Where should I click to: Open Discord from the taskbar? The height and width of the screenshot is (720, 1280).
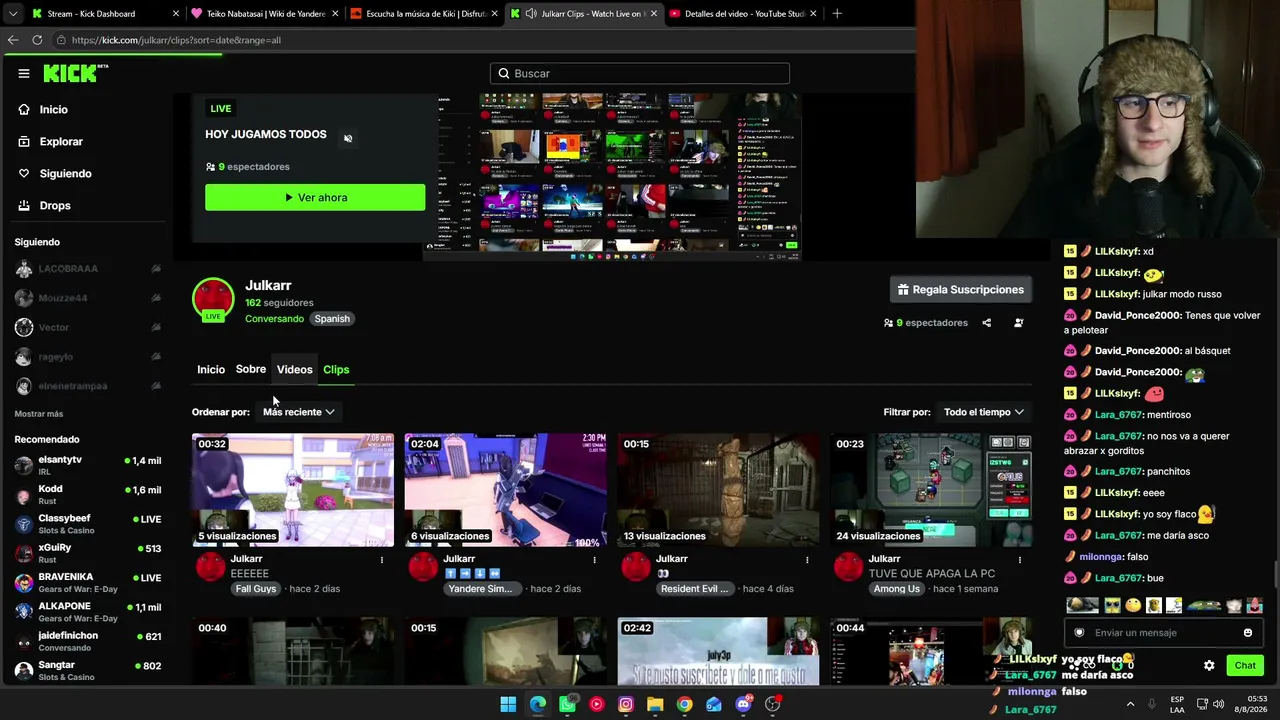click(743, 704)
